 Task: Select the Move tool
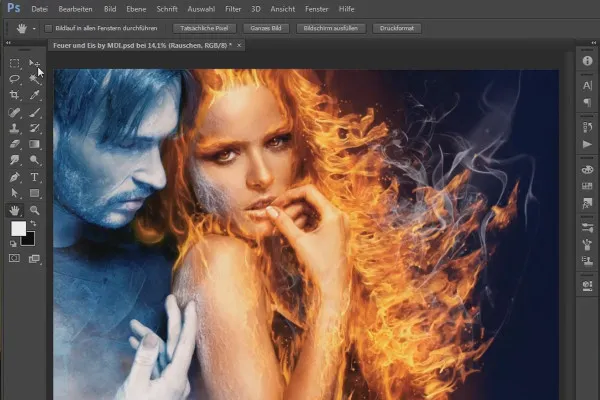point(34,63)
